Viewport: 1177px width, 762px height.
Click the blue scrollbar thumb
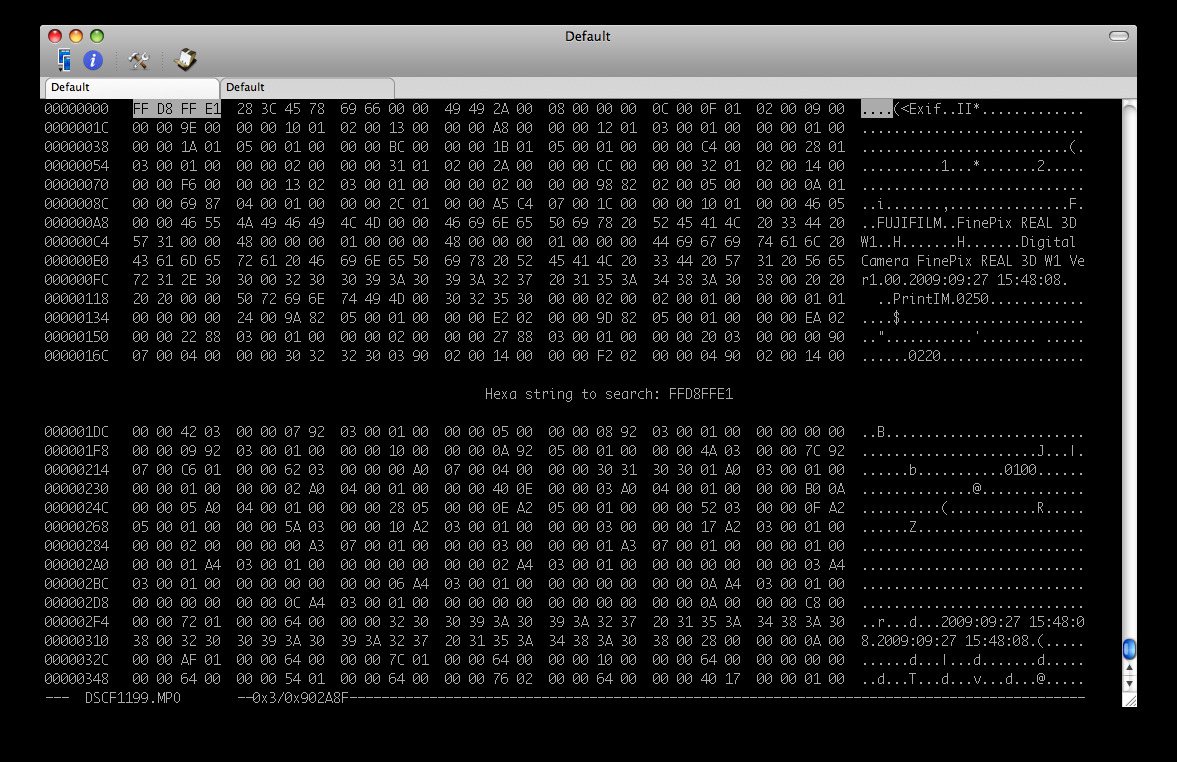click(1129, 649)
